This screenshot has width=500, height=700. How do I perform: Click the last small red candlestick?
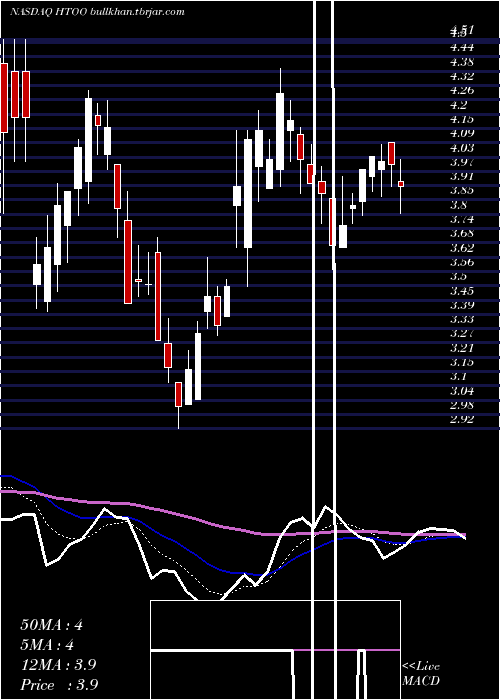click(401, 184)
